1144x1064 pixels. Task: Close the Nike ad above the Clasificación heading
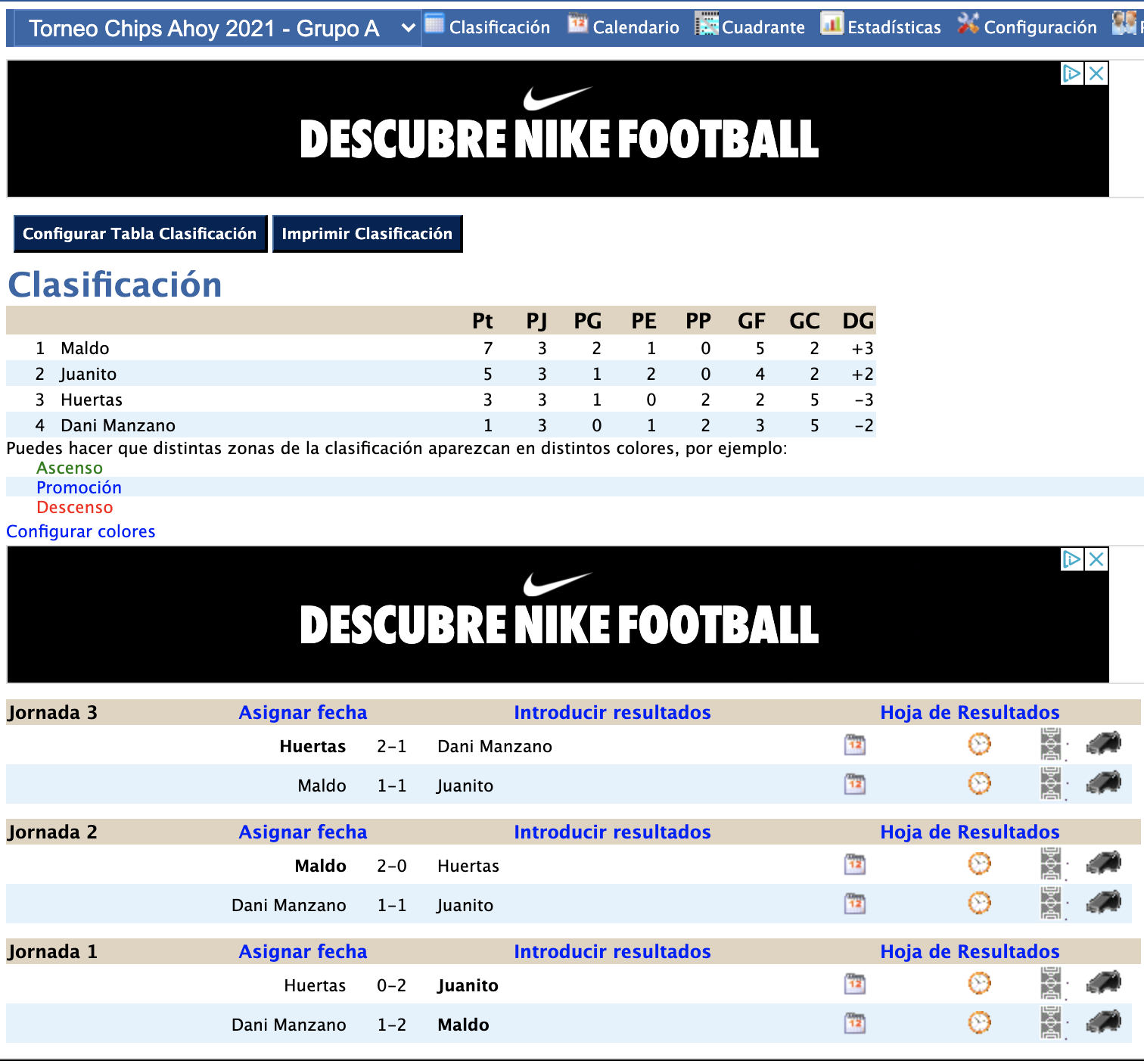pyautogui.click(x=1096, y=73)
